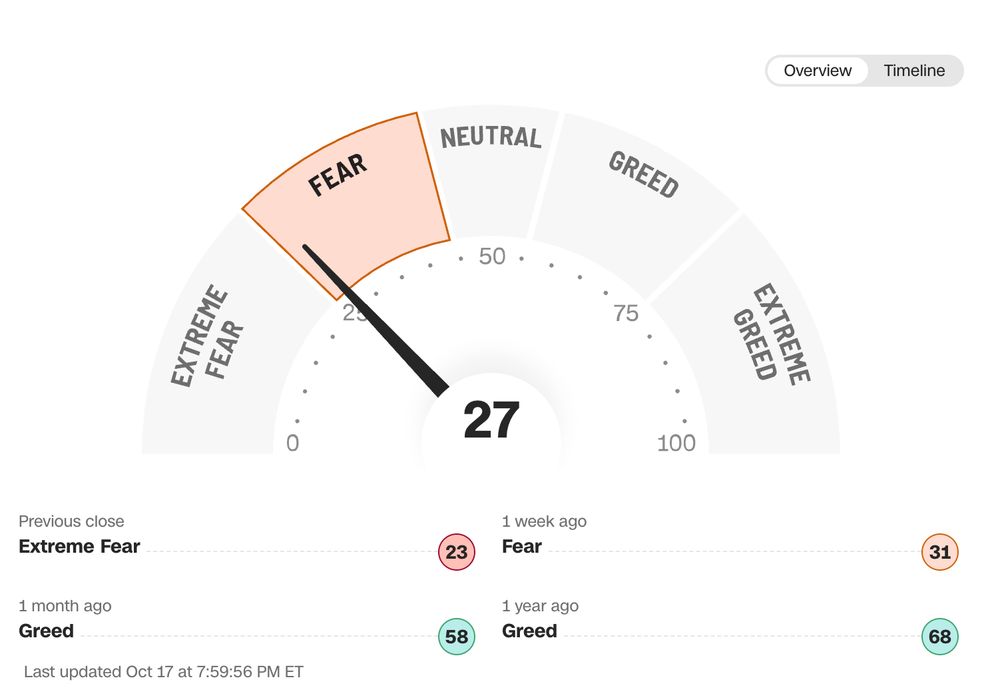
Task: Click the 1 month ago badge showing 58
Action: point(456,637)
